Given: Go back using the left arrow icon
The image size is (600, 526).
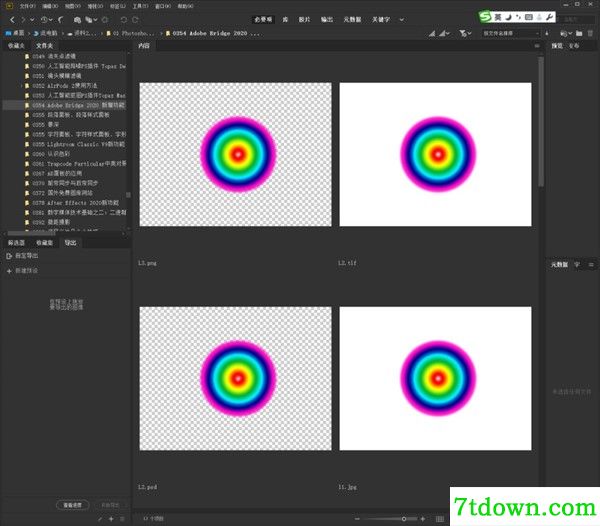Looking at the screenshot, I should [x=12, y=20].
